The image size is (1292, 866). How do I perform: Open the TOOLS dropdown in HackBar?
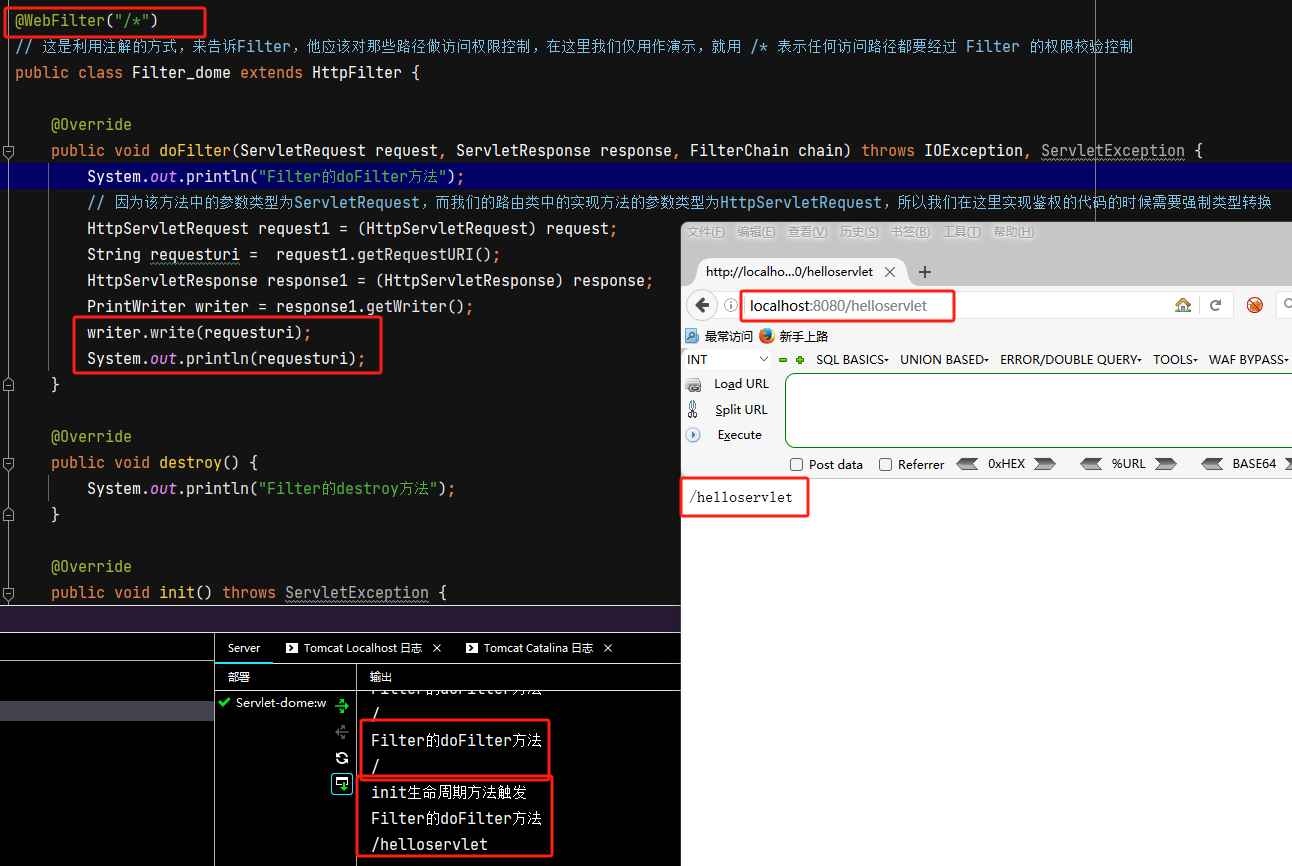click(1175, 360)
